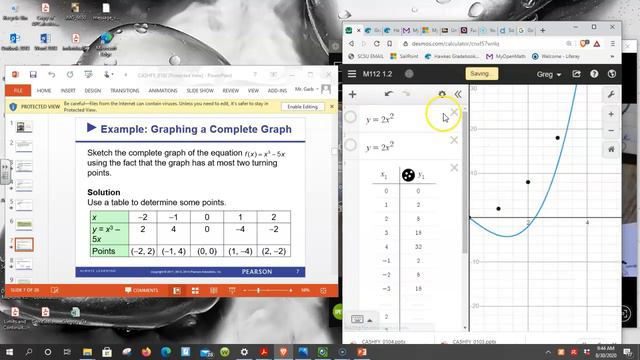Open the Desmos share graph icon
This screenshot has height=360, width=640.
(x=576, y=74)
